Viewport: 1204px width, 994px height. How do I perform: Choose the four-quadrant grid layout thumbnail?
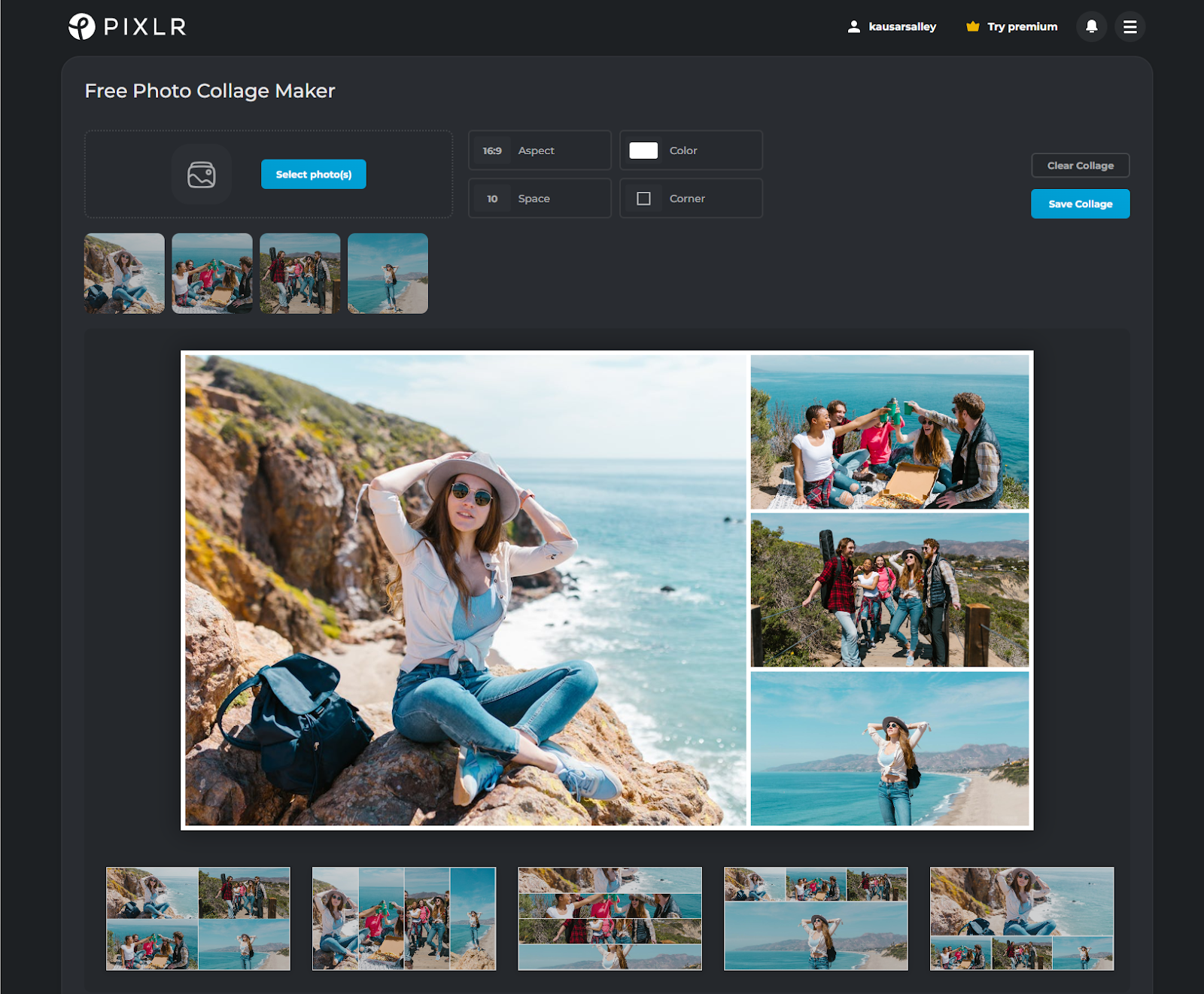click(x=198, y=919)
